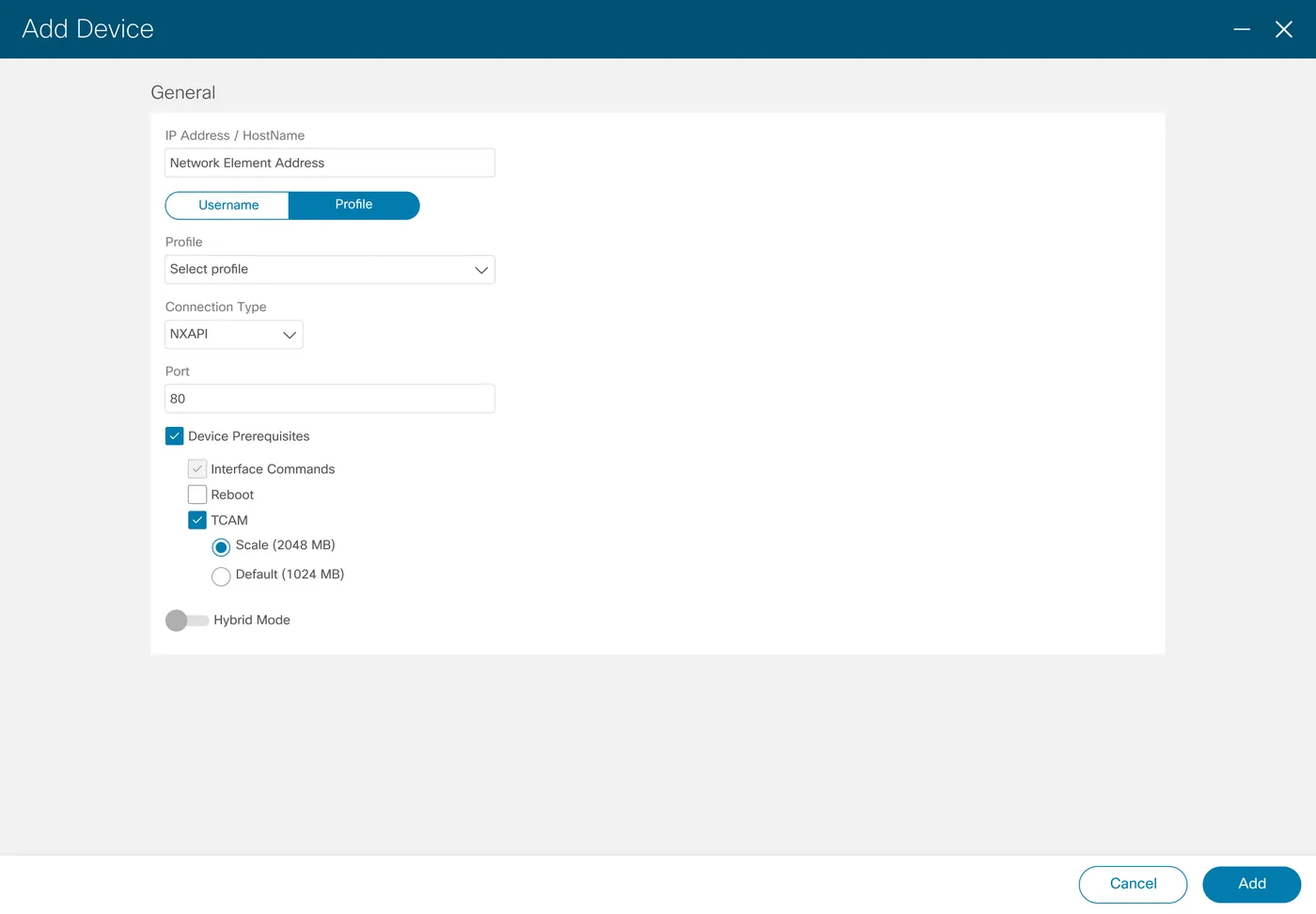Open the Select profile dropdown

330,270
